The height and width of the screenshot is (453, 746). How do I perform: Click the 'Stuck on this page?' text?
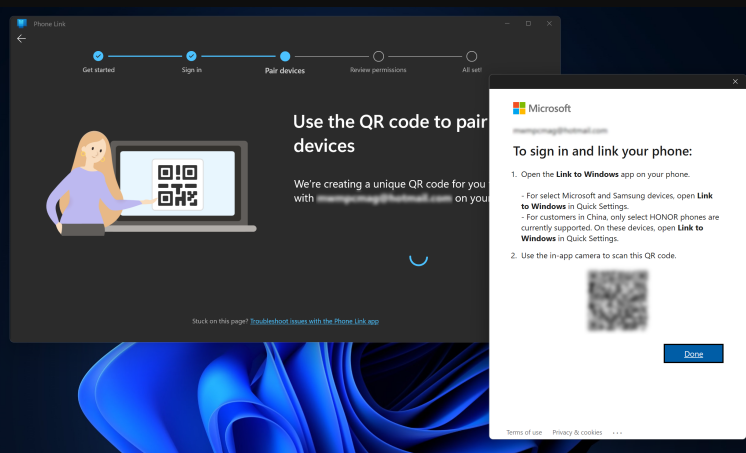(x=220, y=321)
